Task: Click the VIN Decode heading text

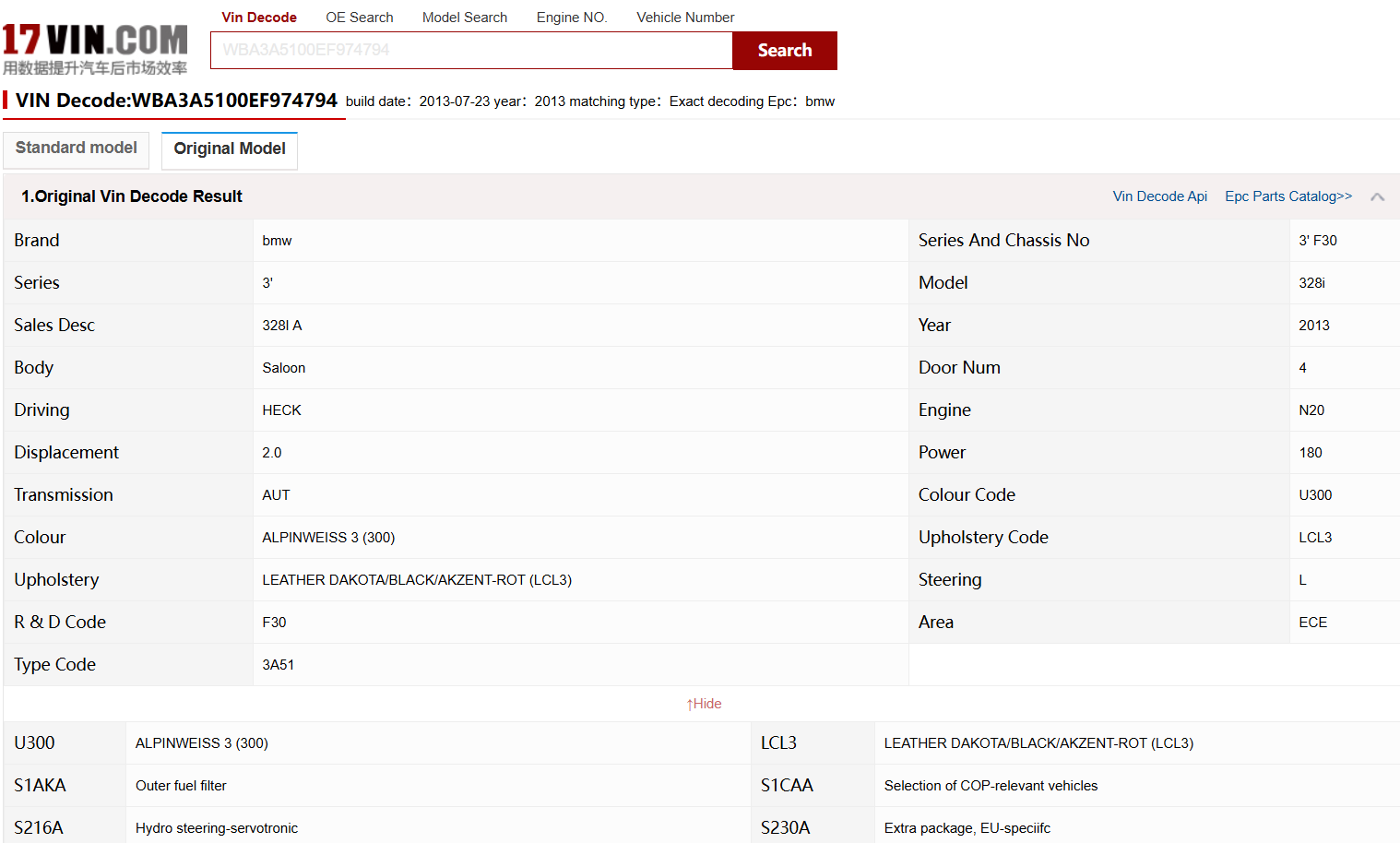Action: pos(176,101)
